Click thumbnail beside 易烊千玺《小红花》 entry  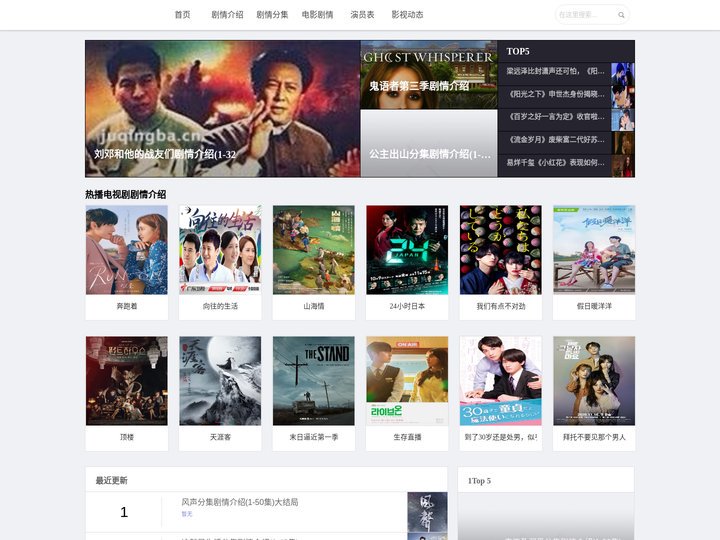pos(623,166)
